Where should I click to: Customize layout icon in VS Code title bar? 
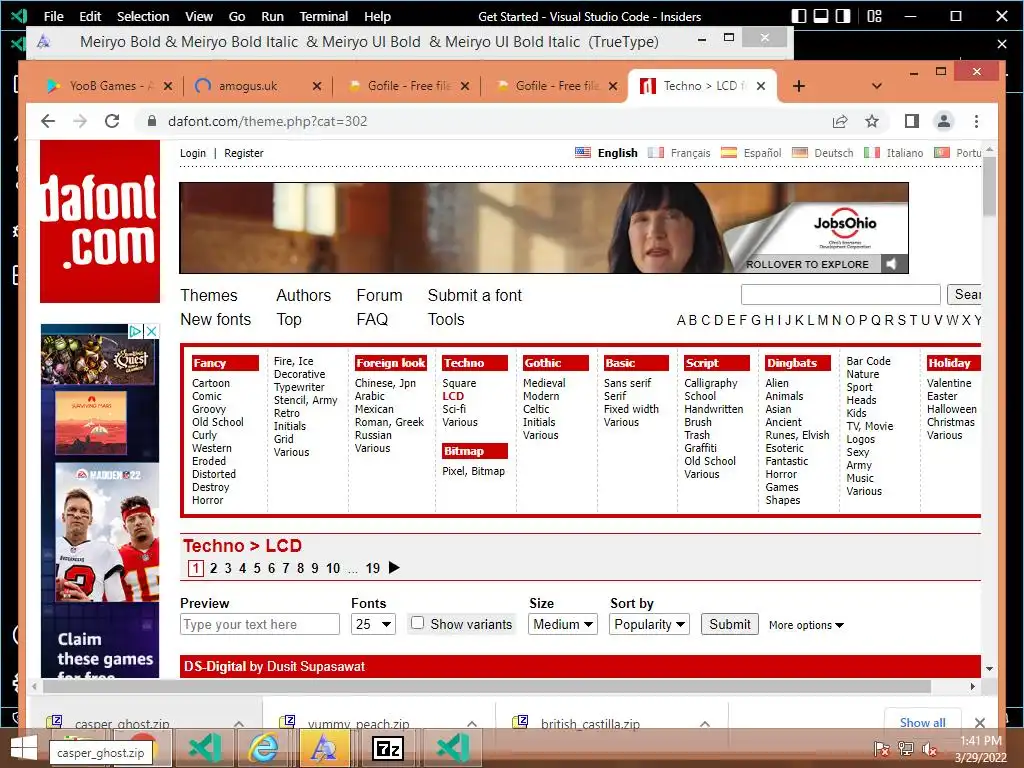click(874, 16)
